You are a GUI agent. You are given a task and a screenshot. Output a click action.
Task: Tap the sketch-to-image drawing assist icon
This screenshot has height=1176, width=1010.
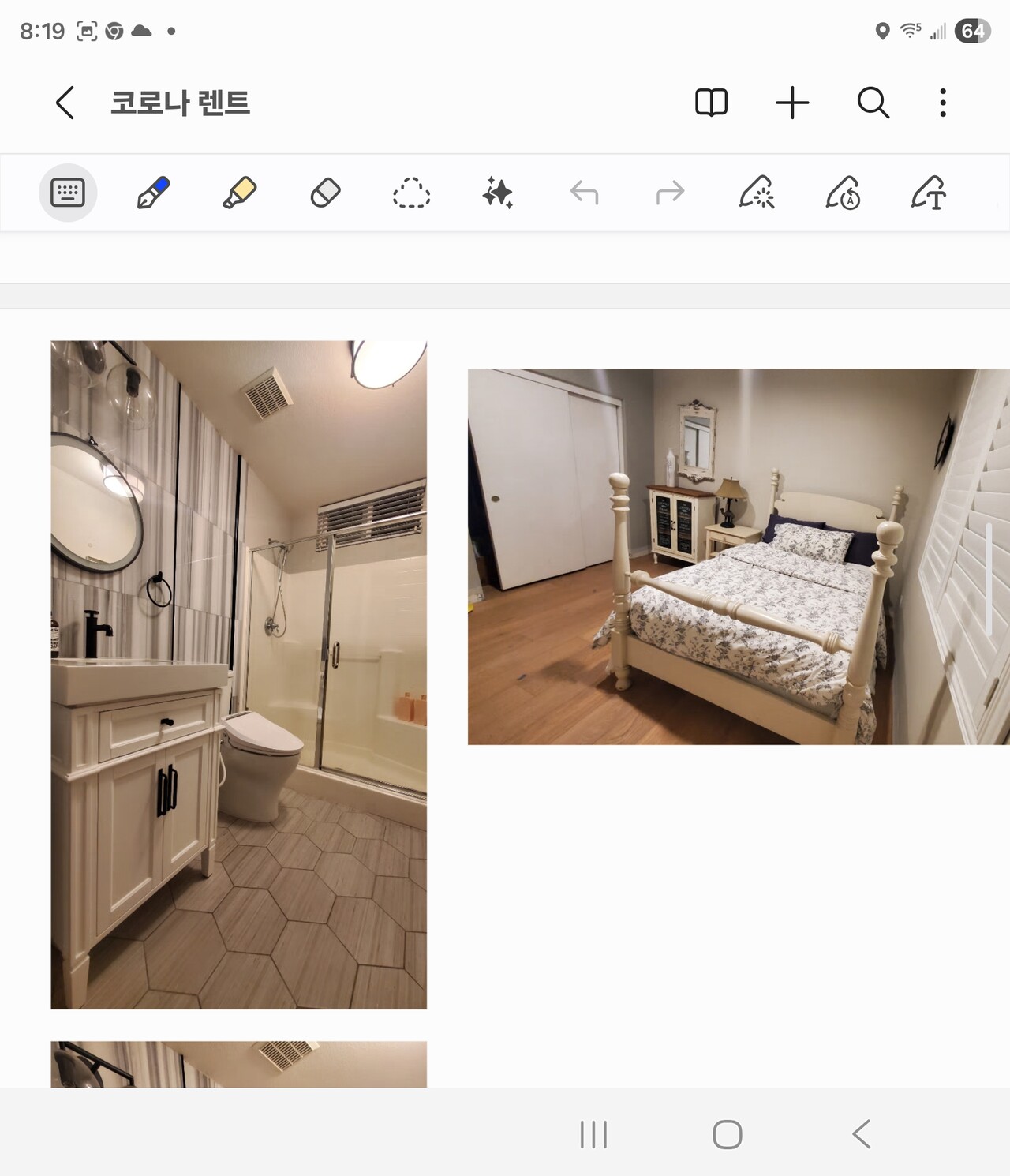coord(757,193)
